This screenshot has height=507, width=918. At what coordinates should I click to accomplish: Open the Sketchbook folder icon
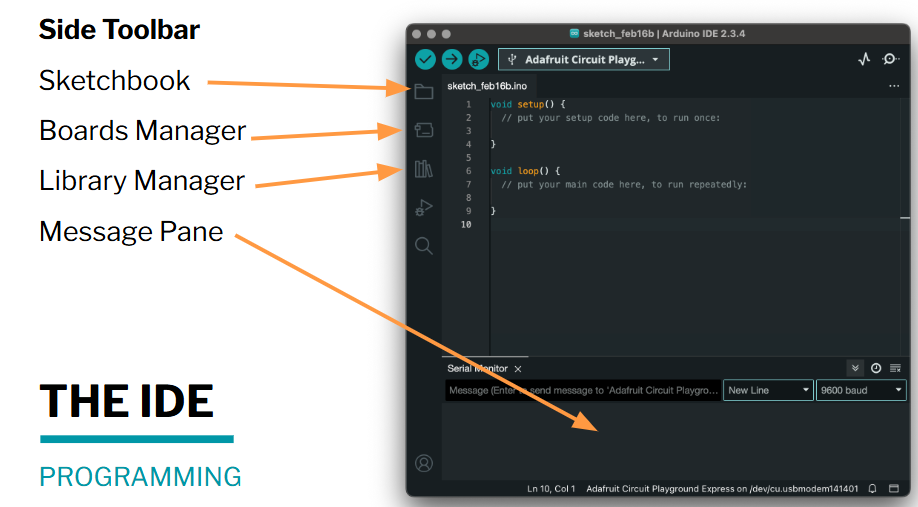424,92
